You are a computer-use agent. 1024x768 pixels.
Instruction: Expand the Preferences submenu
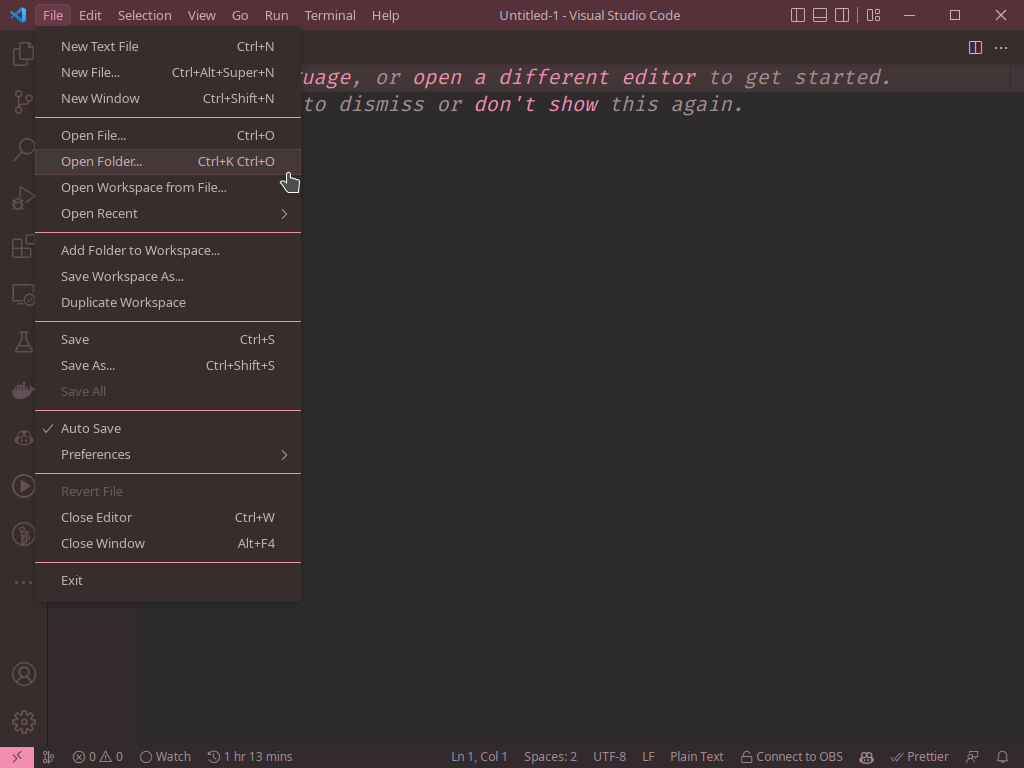click(95, 454)
